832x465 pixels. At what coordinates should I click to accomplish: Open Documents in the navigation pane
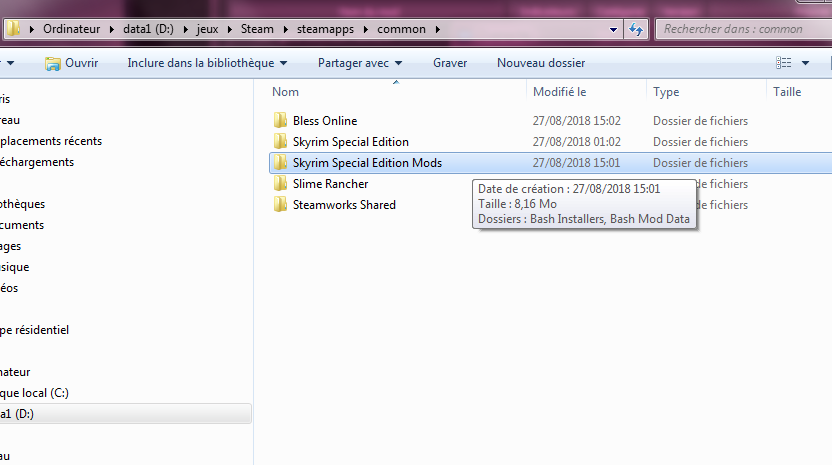point(22,225)
